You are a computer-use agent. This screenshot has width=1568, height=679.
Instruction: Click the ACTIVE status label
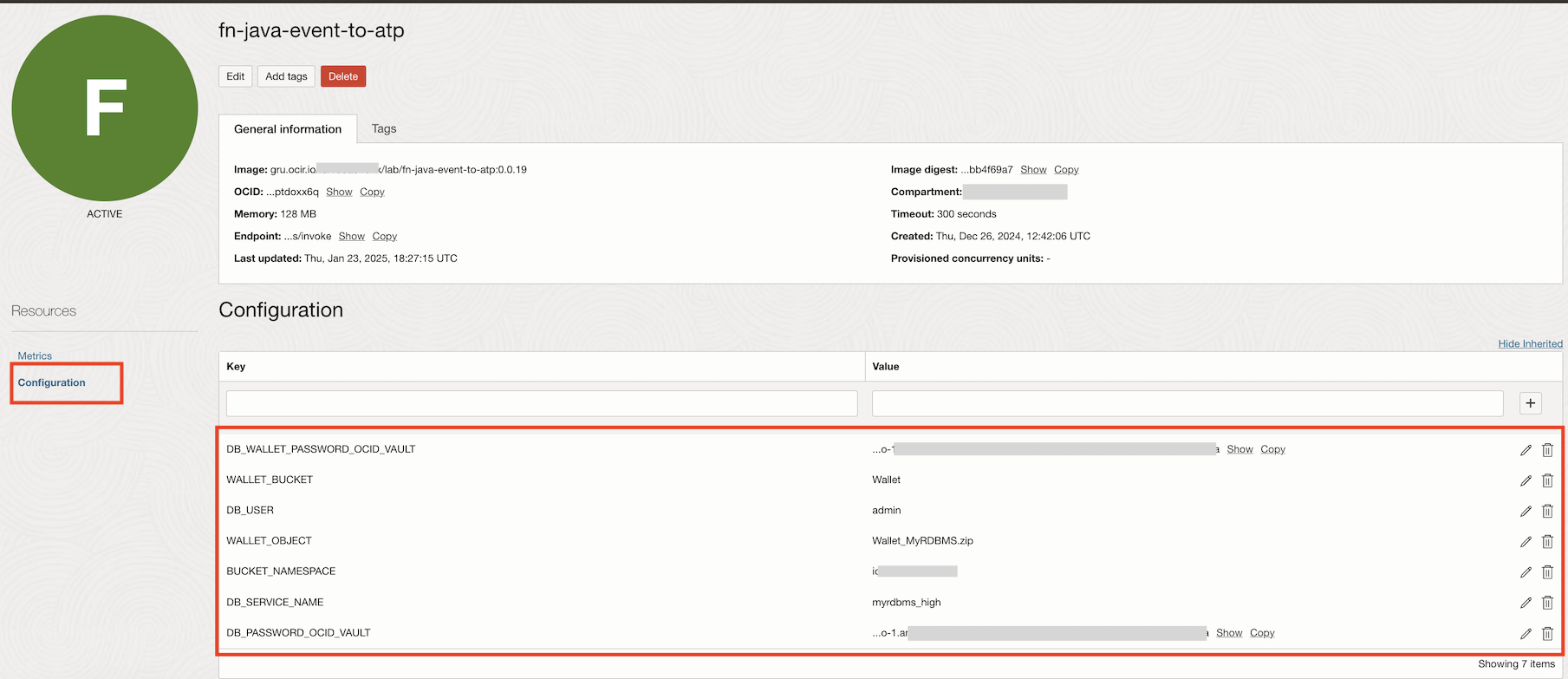(x=104, y=214)
